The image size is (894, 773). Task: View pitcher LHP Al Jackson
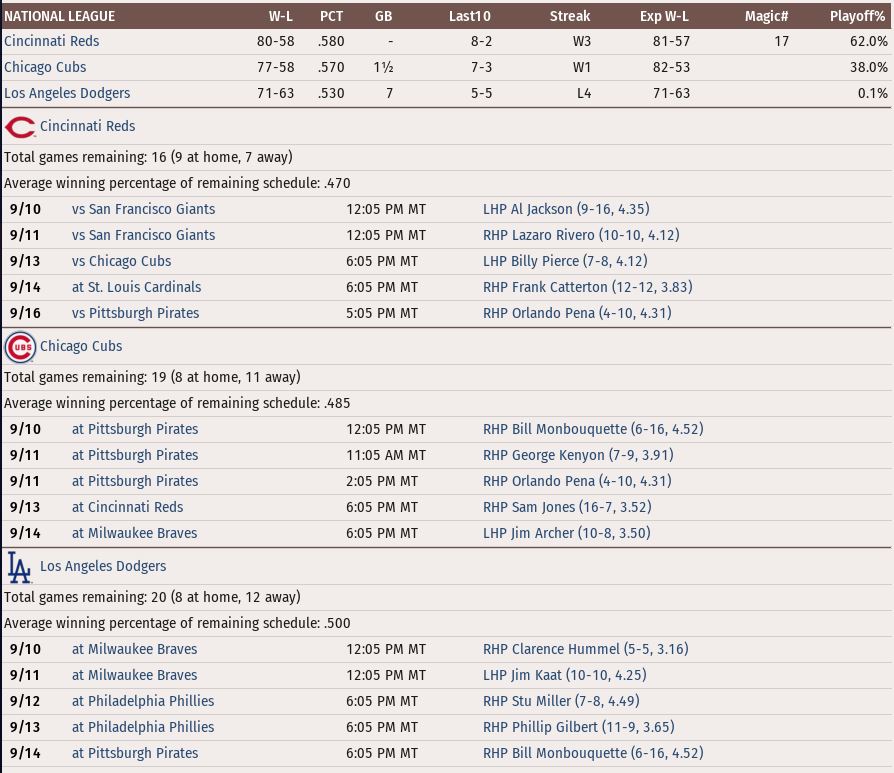[566, 209]
